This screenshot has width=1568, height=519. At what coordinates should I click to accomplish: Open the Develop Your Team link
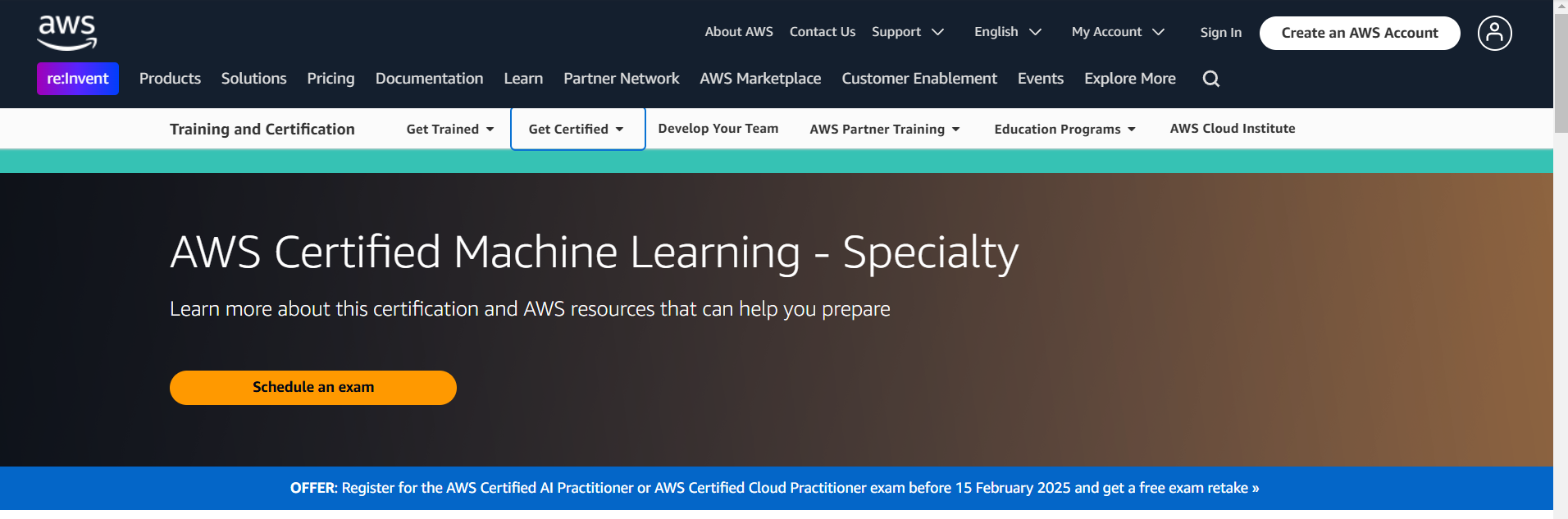click(718, 129)
